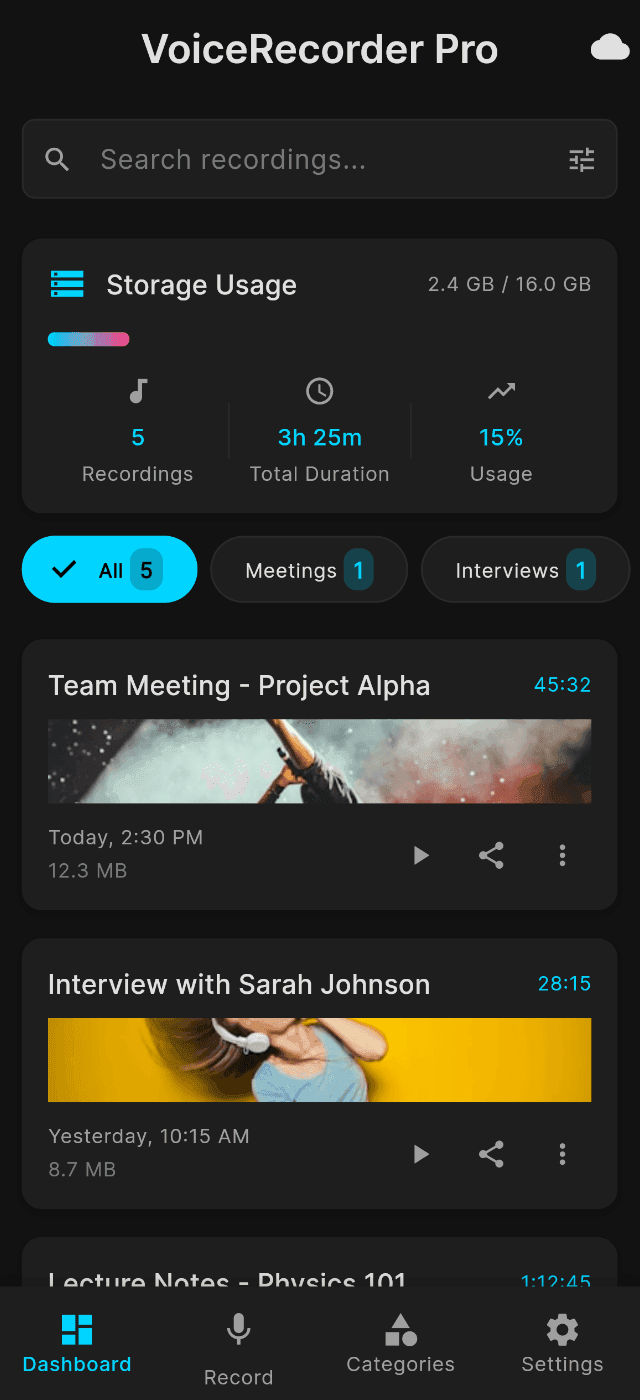Open more options for Sarah Johnson interview
The image size is (640, 1400).
562,1154
